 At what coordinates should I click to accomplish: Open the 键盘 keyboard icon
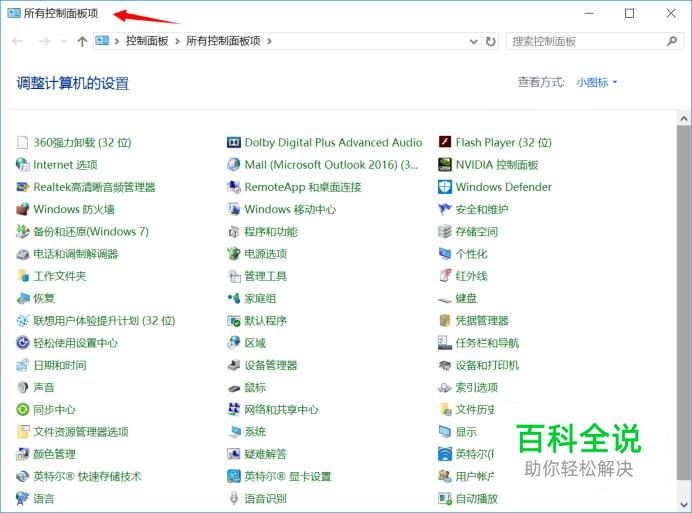pos(444,299)
